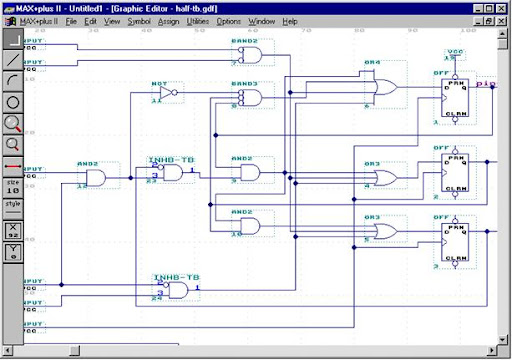The height and width of the screenshot is (360, 512).
Task: Click the Y coordinate indicator
Action: tap(13, 252)
